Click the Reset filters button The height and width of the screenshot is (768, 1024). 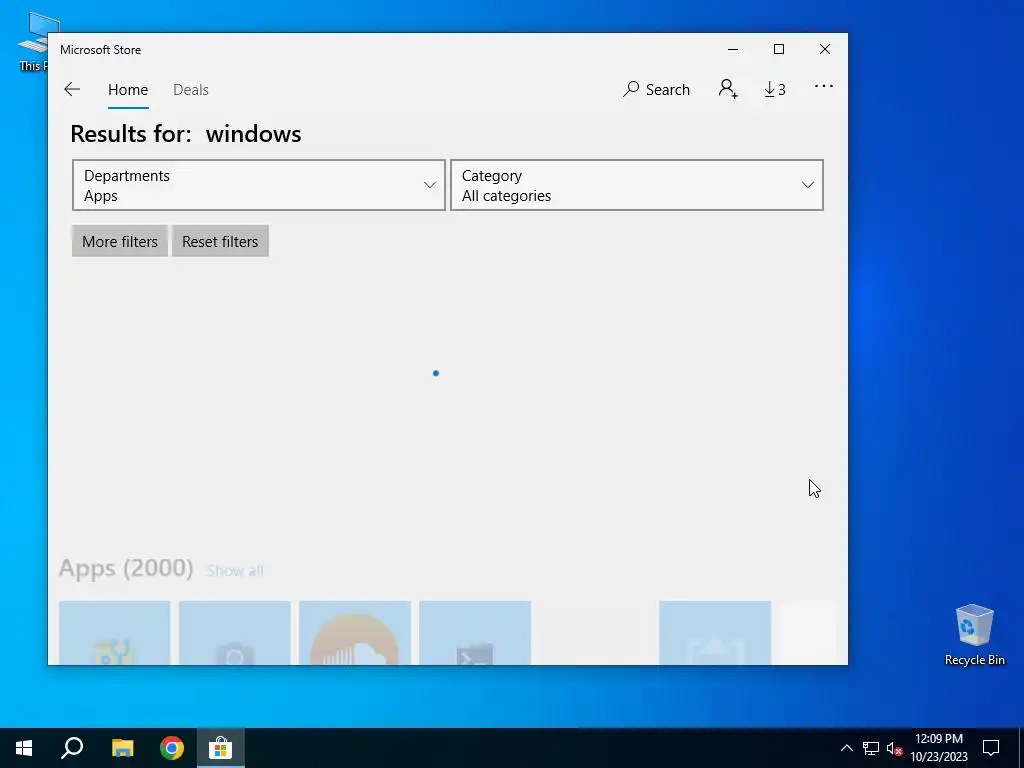pos(220,241)
